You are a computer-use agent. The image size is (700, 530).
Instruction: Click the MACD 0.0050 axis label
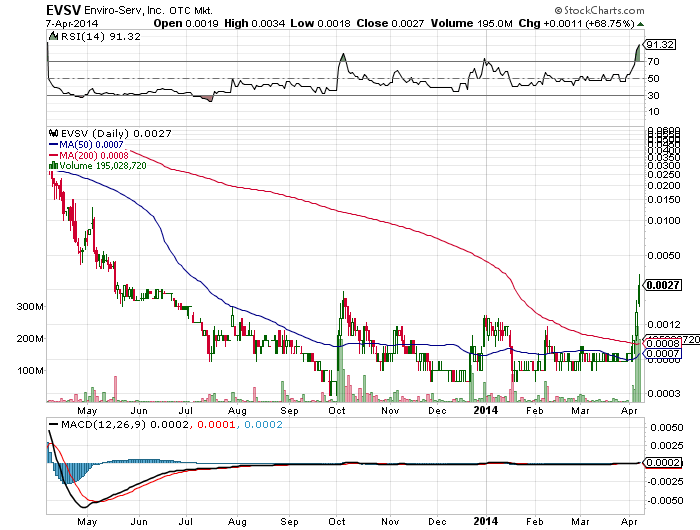[x=667, y=428]
